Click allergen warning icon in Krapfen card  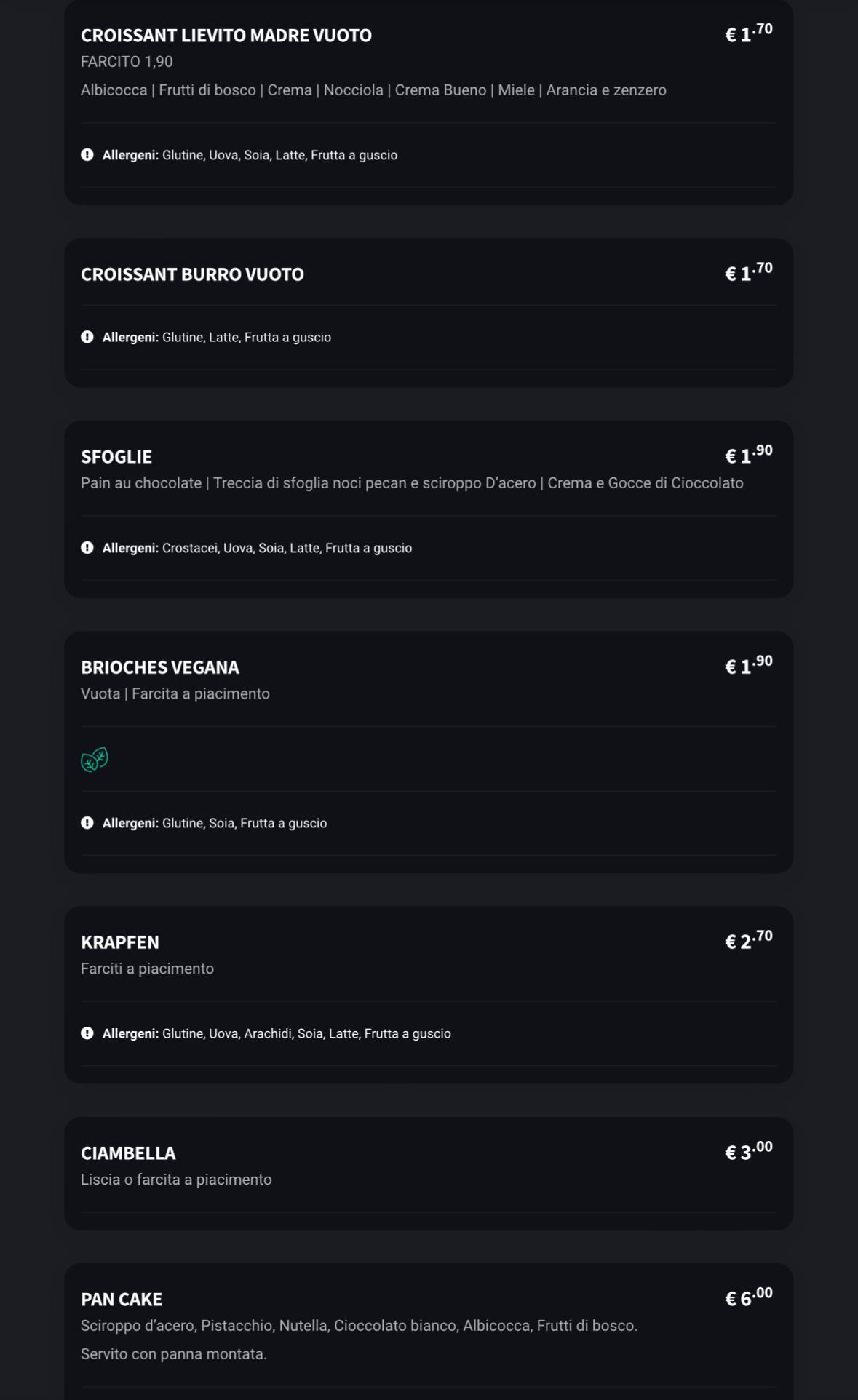pos(87,1033)
